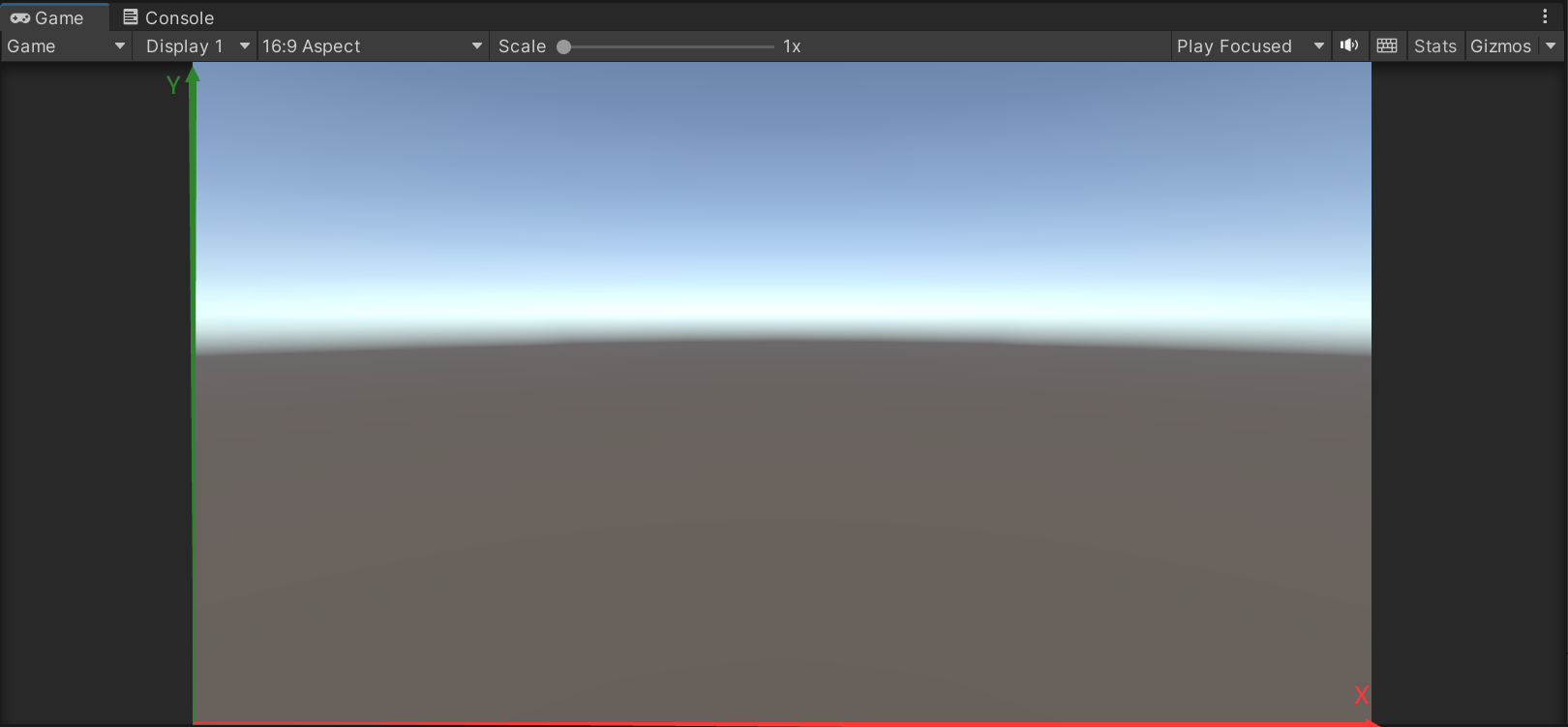
Task: Open the 16:9 Aspect ratio dropdown
Action: coord(373,46)
